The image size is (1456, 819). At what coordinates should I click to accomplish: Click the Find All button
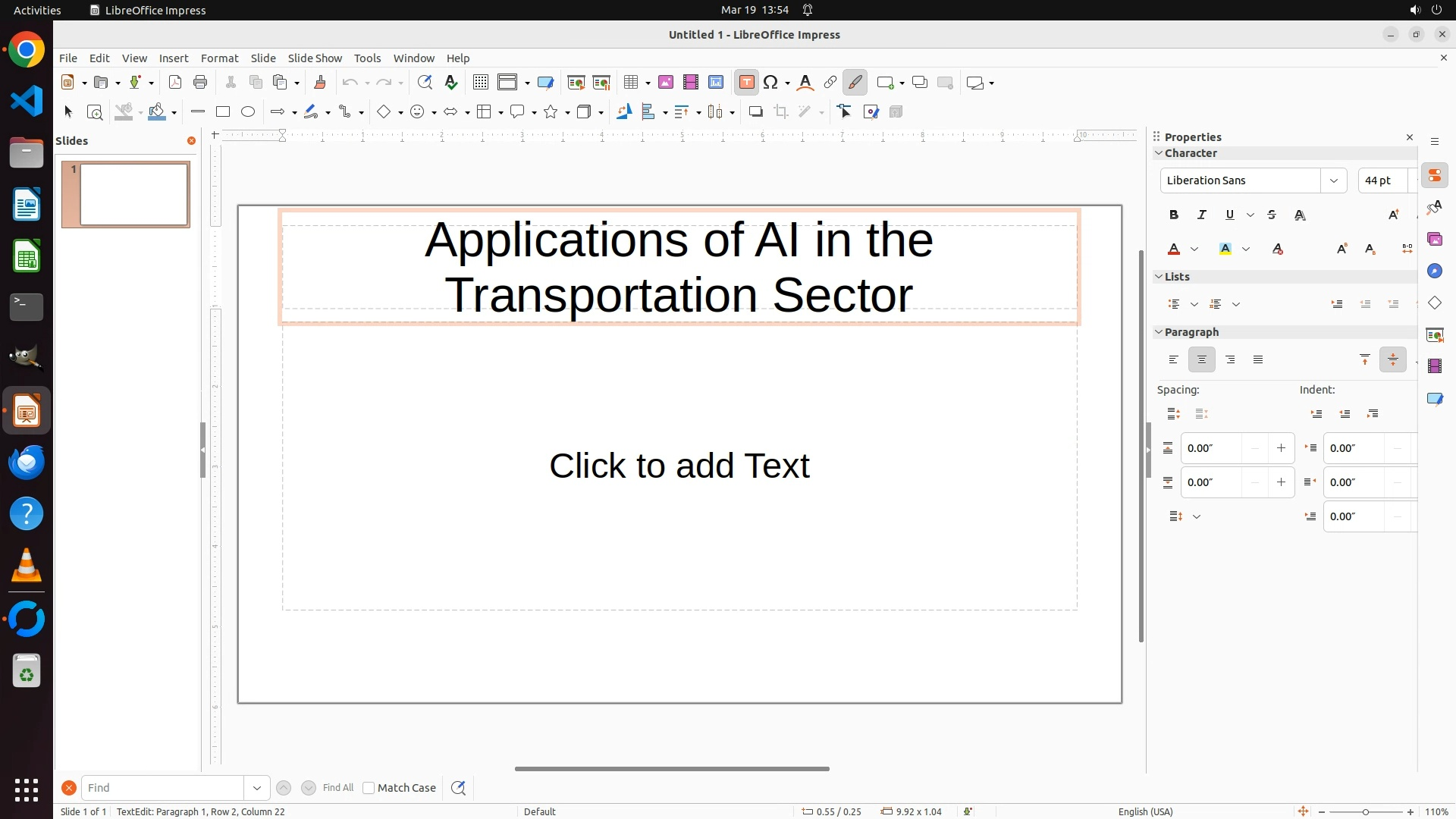tap(337, 788)
